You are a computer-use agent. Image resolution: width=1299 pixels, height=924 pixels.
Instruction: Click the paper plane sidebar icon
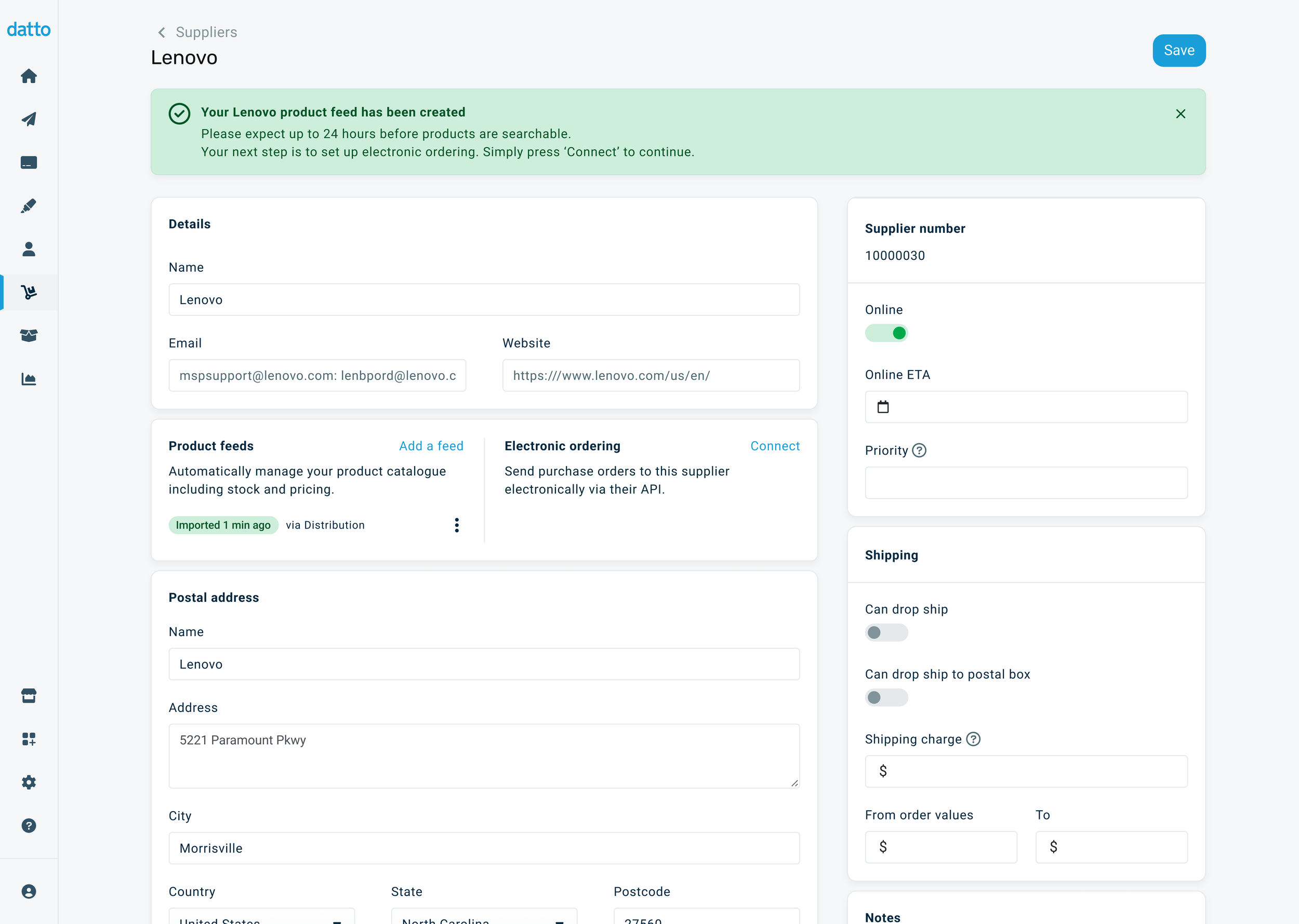click(x=29, y=120)
